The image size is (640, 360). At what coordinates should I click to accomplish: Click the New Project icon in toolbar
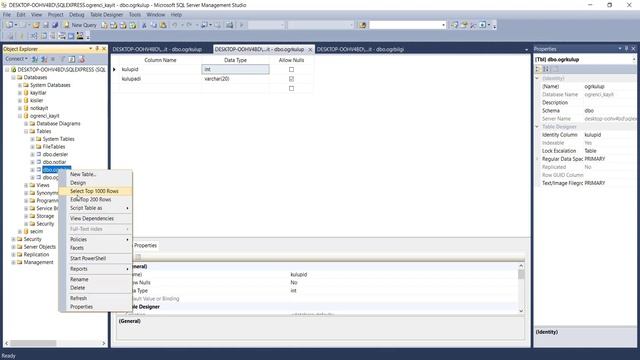[9, 25]
